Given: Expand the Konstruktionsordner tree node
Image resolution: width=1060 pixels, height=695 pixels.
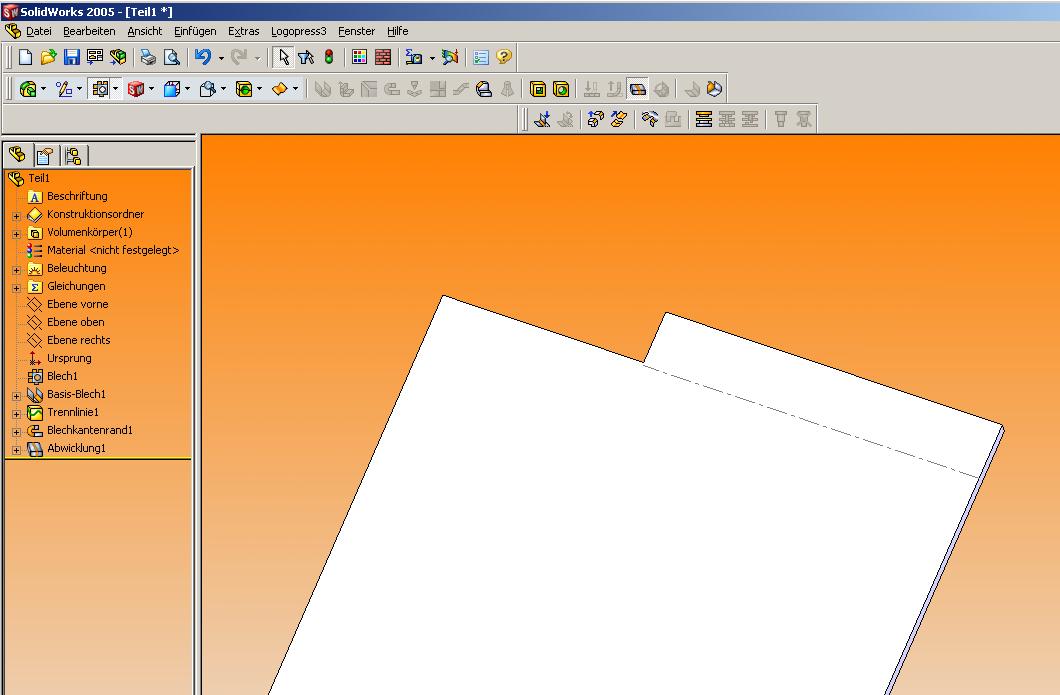Looking at the screenshot, I should [x=16, y=215].
